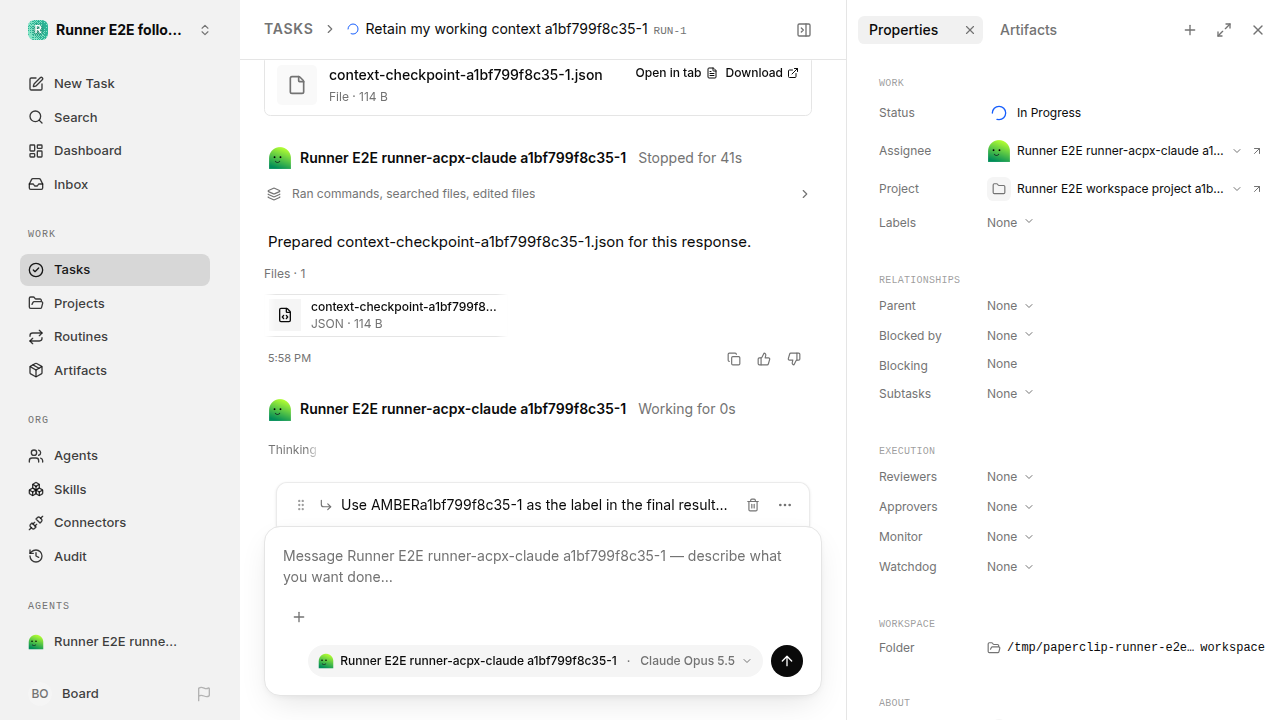Click the Artifacts sidebar icon
The image size is (1280, 720).
click(x=36, y=370)
